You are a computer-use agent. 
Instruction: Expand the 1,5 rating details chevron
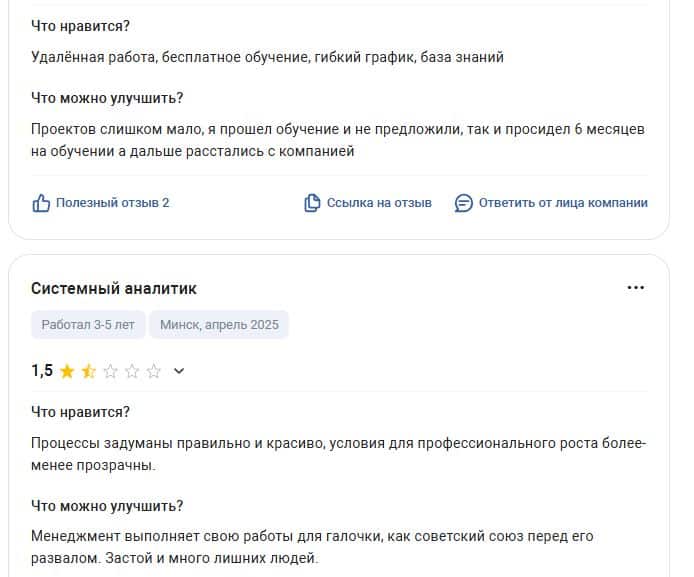pyautogui.click(x=179, y=371)
